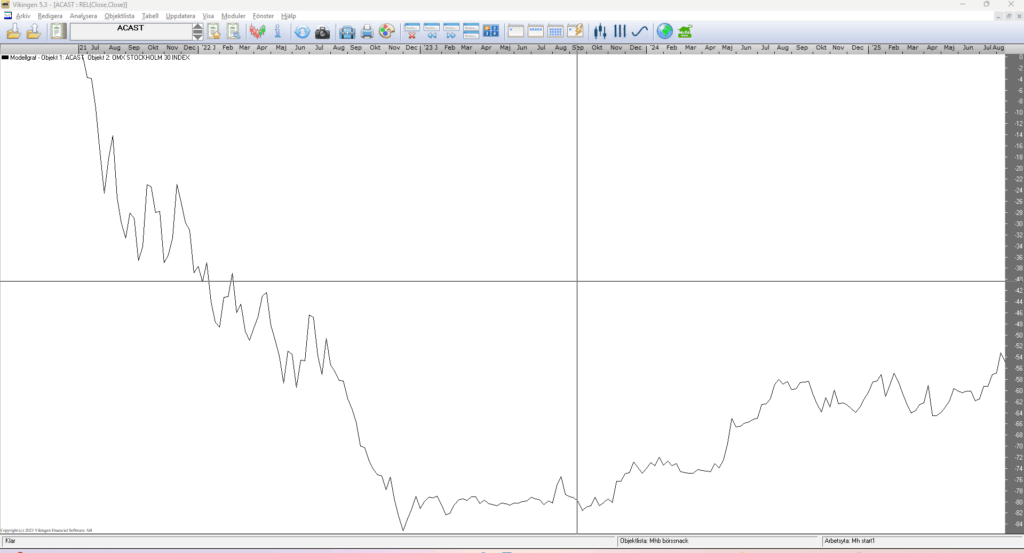Open the color palette icon

(x=387, y=31)
